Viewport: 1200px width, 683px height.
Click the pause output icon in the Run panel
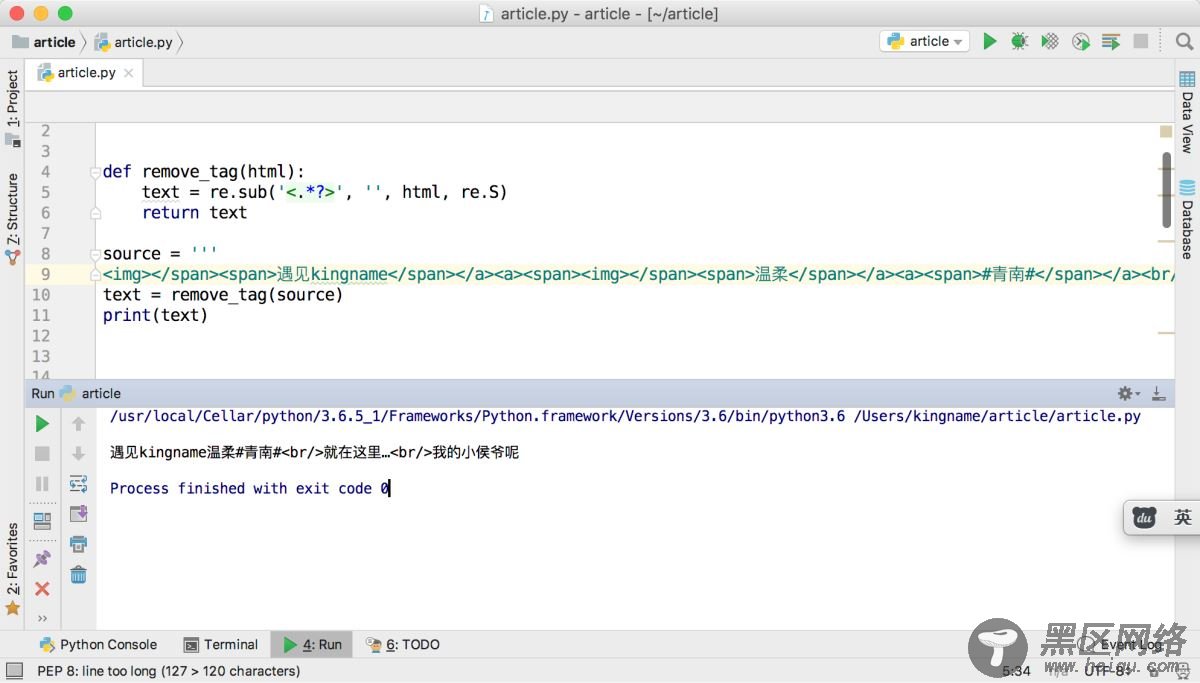pos(42,484)
